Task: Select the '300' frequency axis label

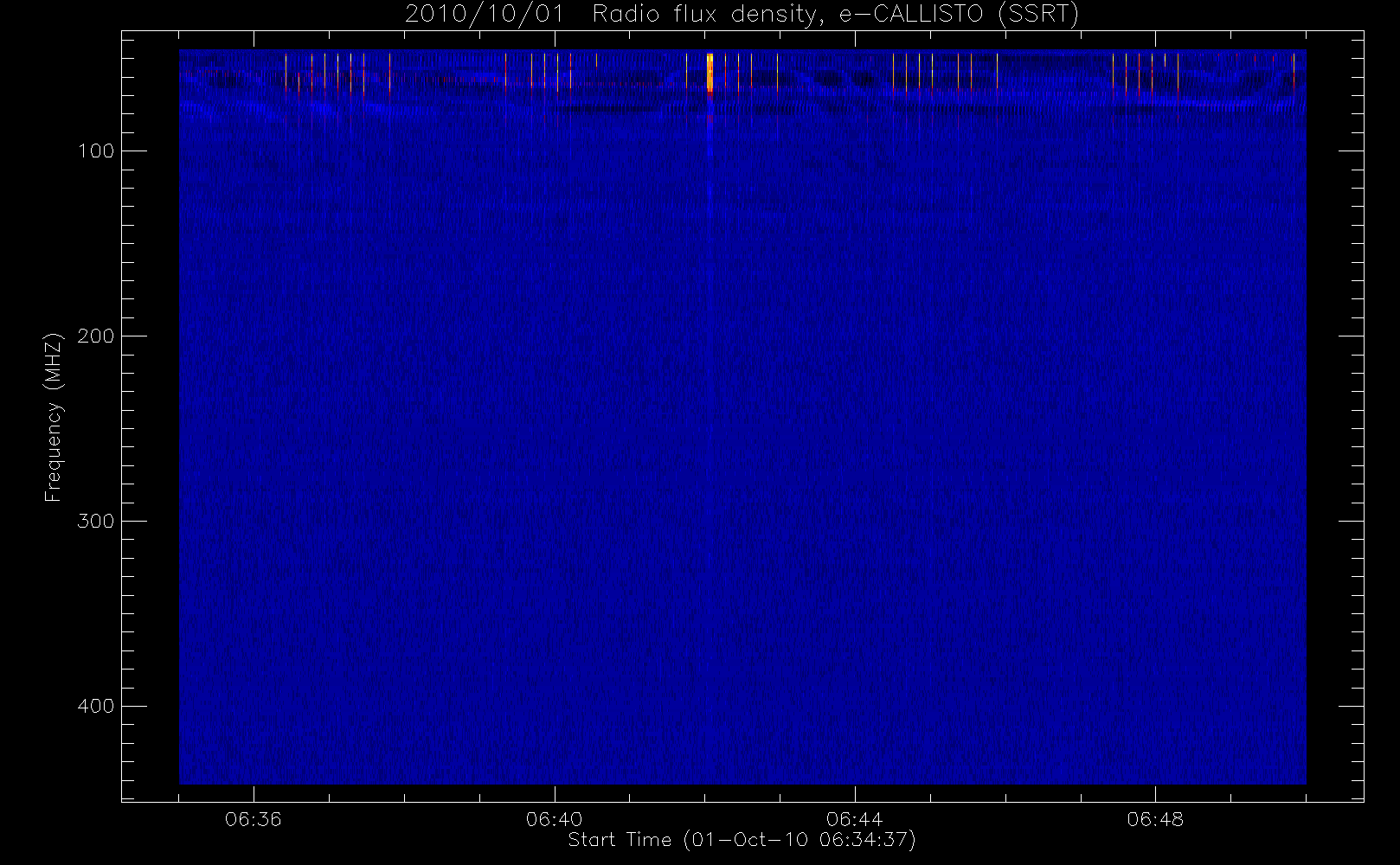Action: click(x=95, y=522)
